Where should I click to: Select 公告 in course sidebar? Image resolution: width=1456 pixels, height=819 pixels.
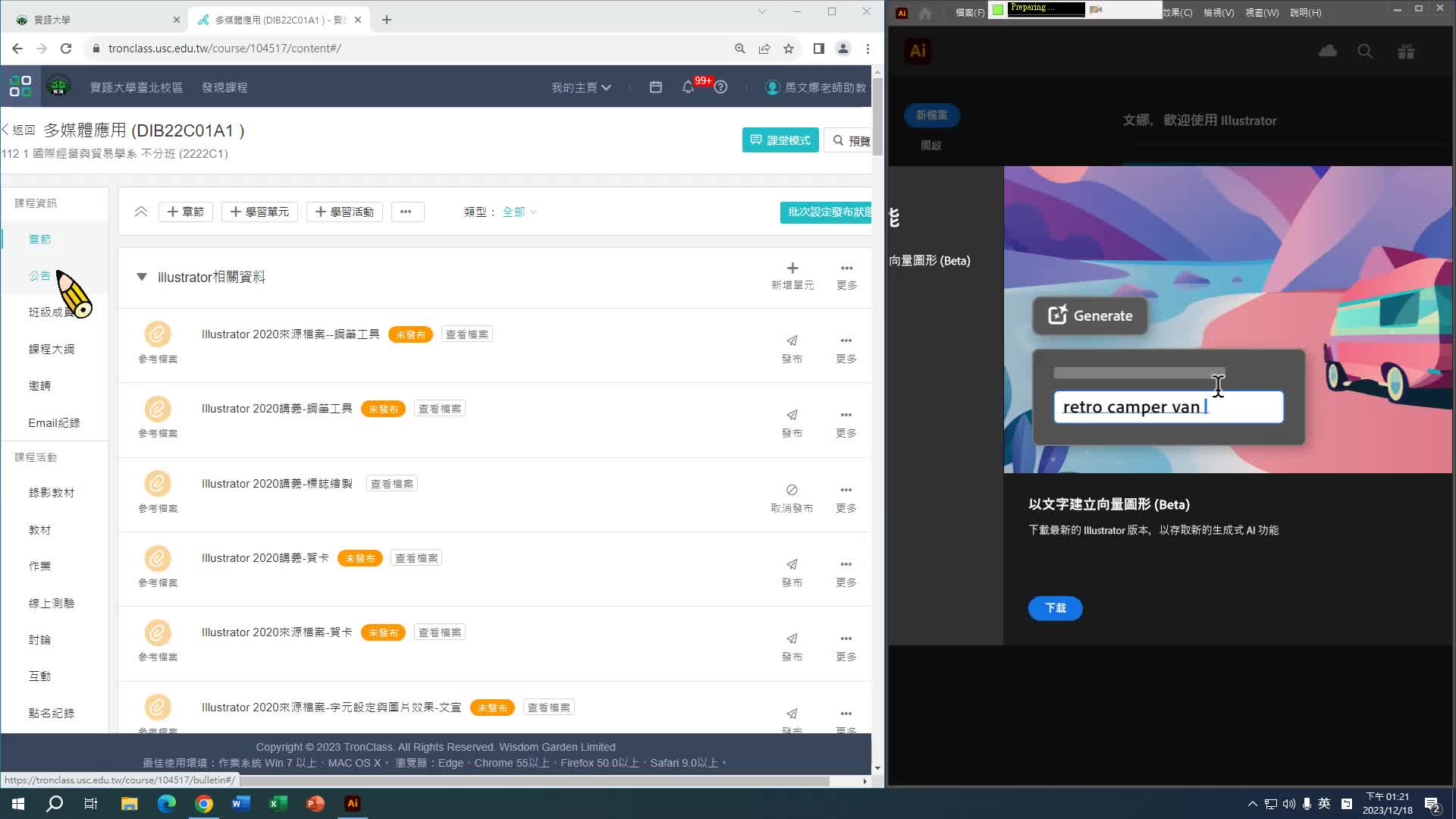39,275
